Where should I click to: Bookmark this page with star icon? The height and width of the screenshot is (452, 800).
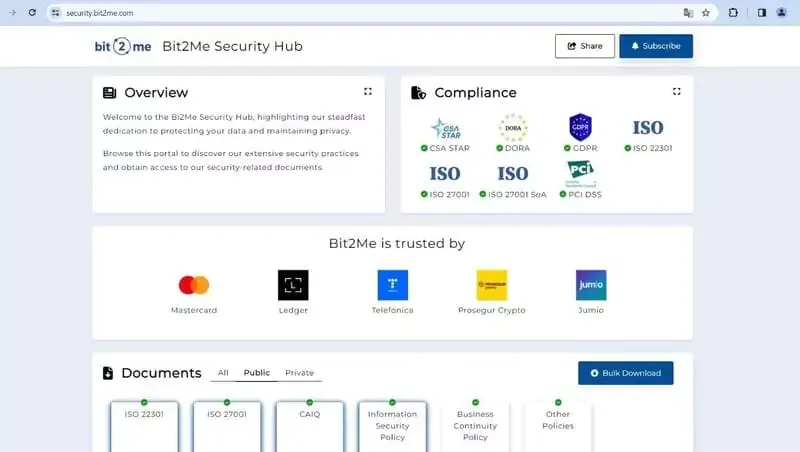click(x=706, y=13)
